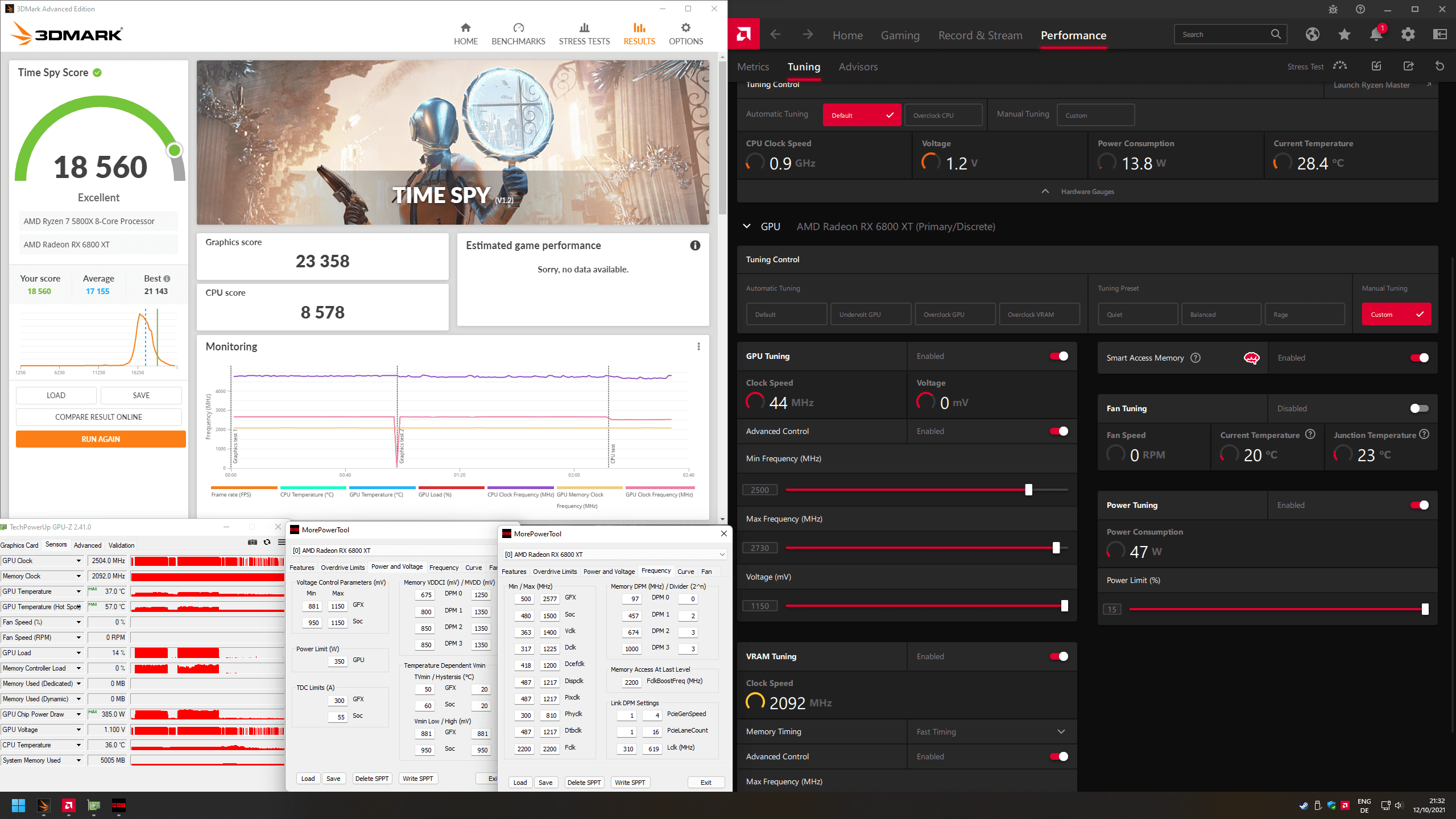Open the Curve tab in MorePowerTool
1456x819 pixels.
[685, 572]
